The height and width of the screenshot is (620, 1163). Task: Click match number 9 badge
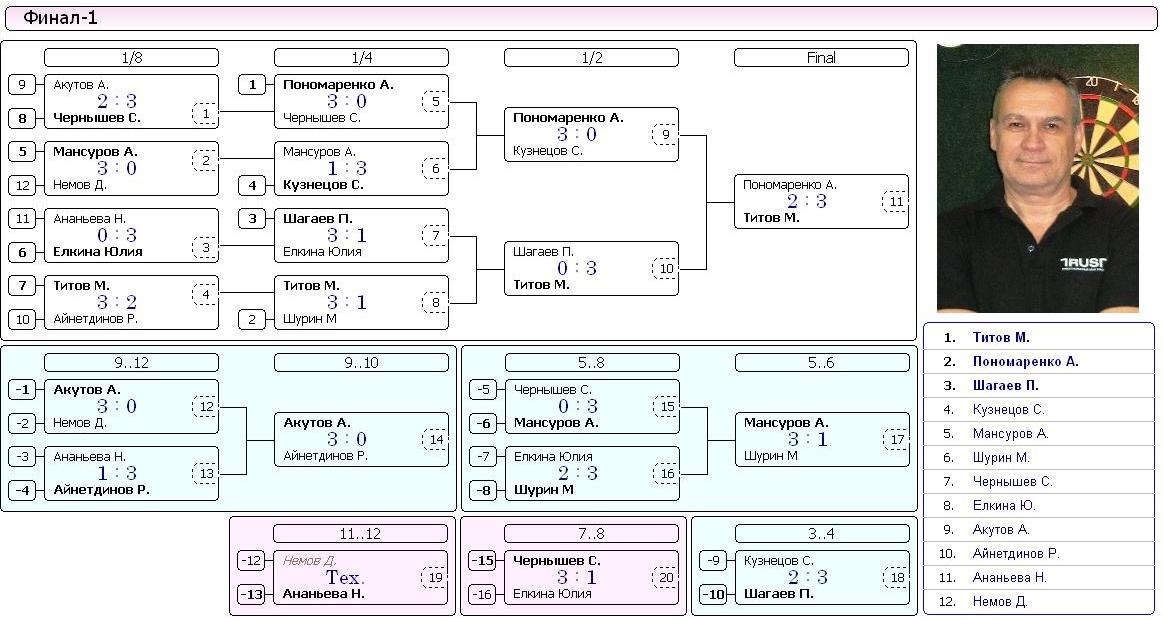pyautogui.click(x=665, y=135)
